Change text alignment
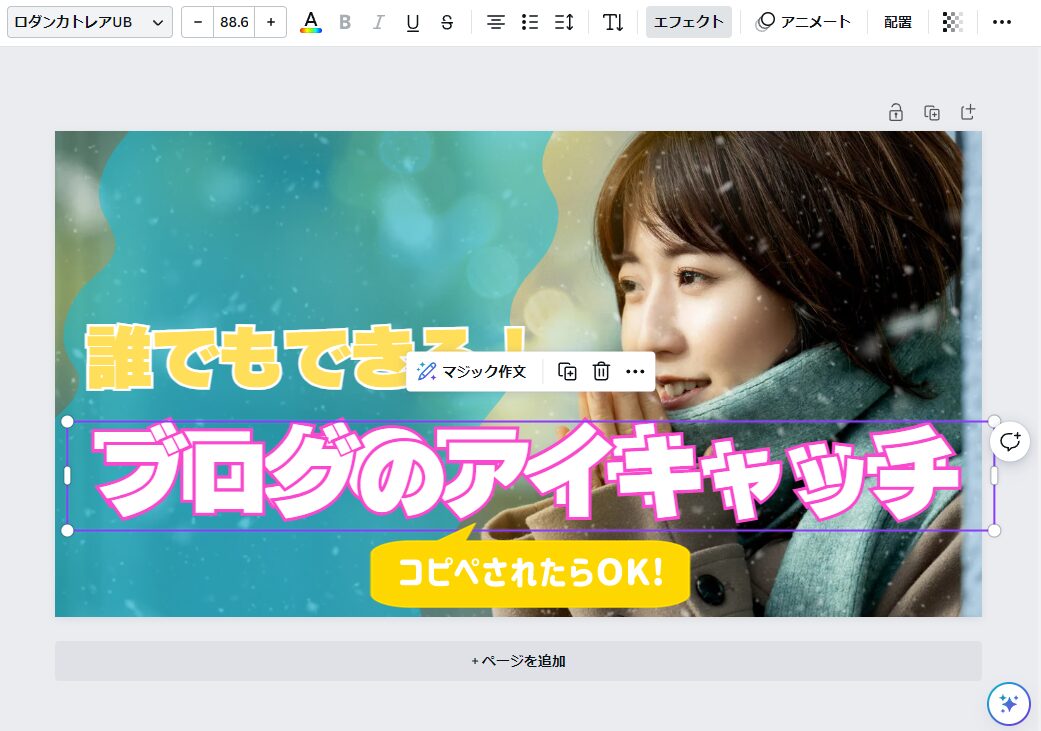Screen dimensions: 1041x731 coord(495,22)
